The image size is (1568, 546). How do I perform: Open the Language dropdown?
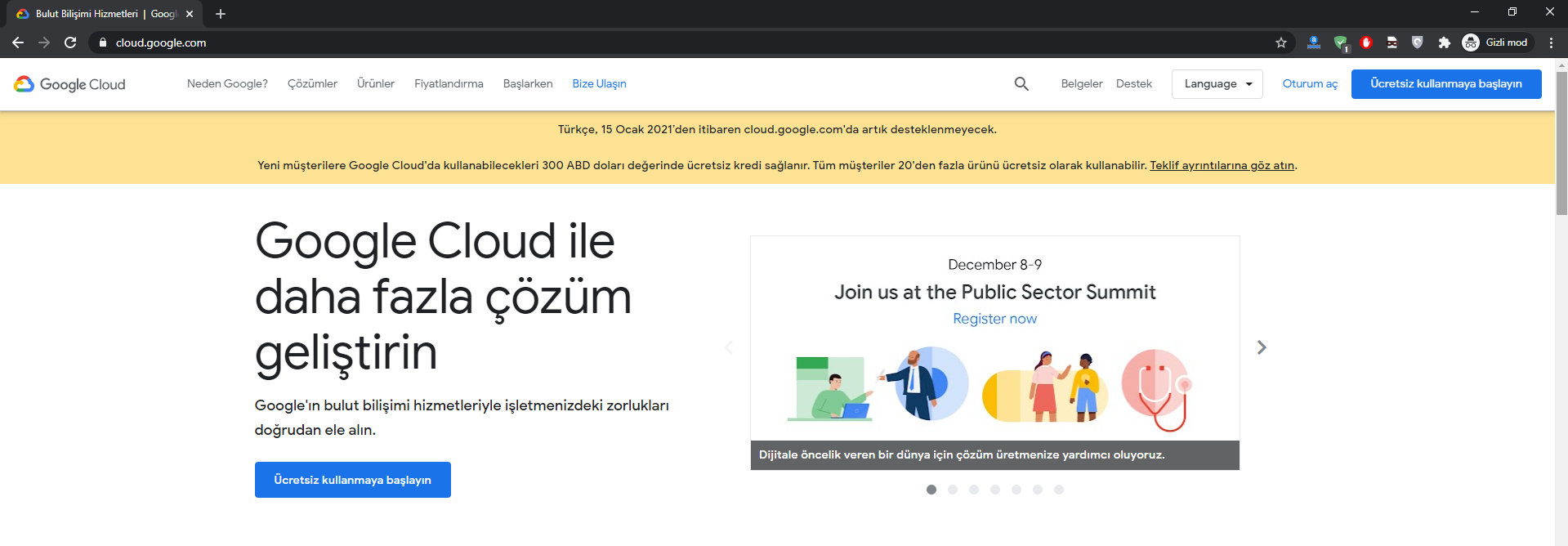pyautogui.click(x=1217, y=84)
